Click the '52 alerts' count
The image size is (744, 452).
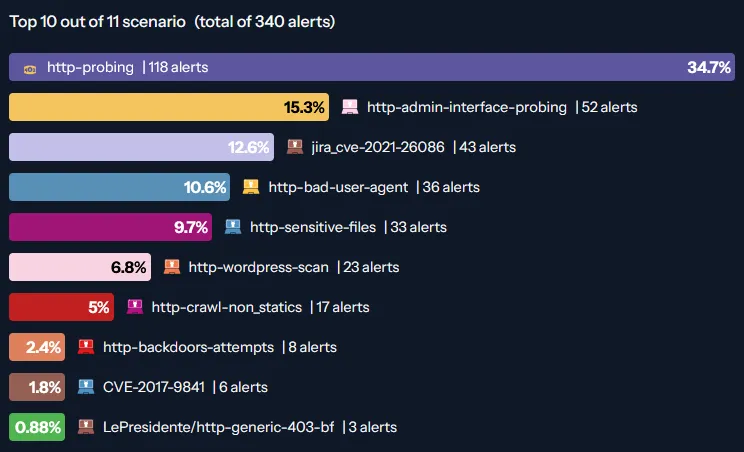click(x=609, y=107)
